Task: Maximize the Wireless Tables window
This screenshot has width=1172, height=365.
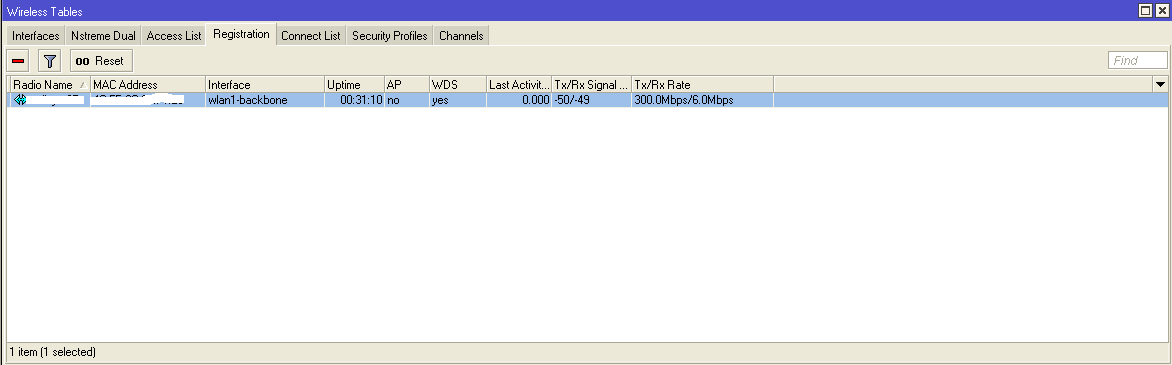Action: [1144, 10]
